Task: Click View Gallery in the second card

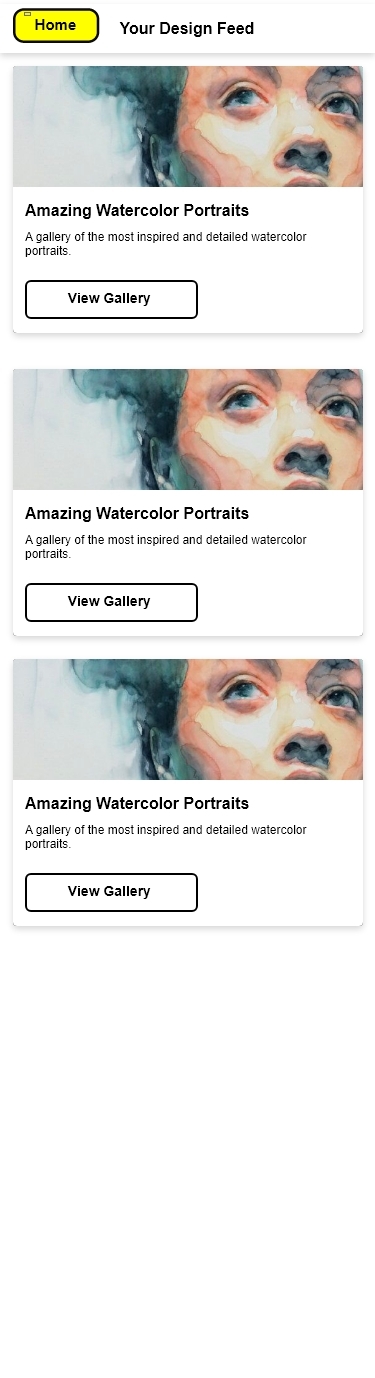Action: click(x=111, y=602)
